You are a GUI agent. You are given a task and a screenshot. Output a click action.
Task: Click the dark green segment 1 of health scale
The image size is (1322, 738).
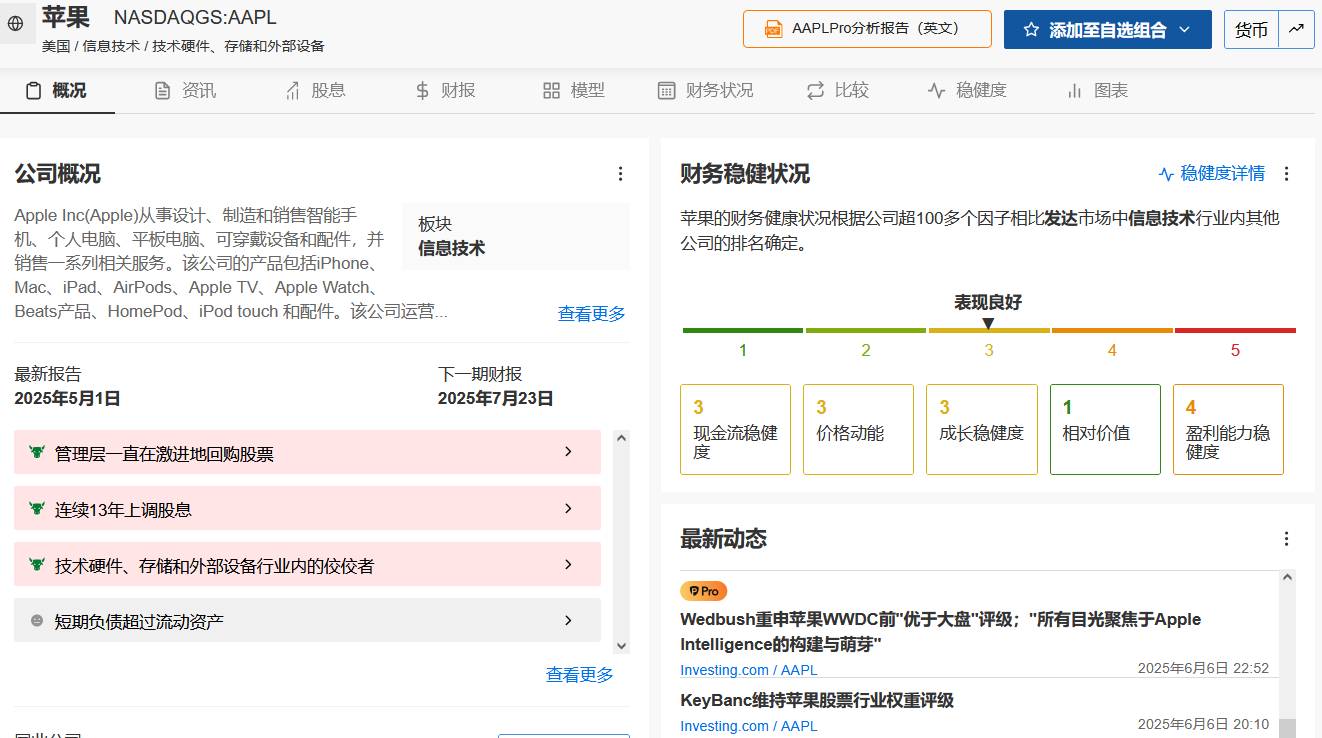click(743, 330)
